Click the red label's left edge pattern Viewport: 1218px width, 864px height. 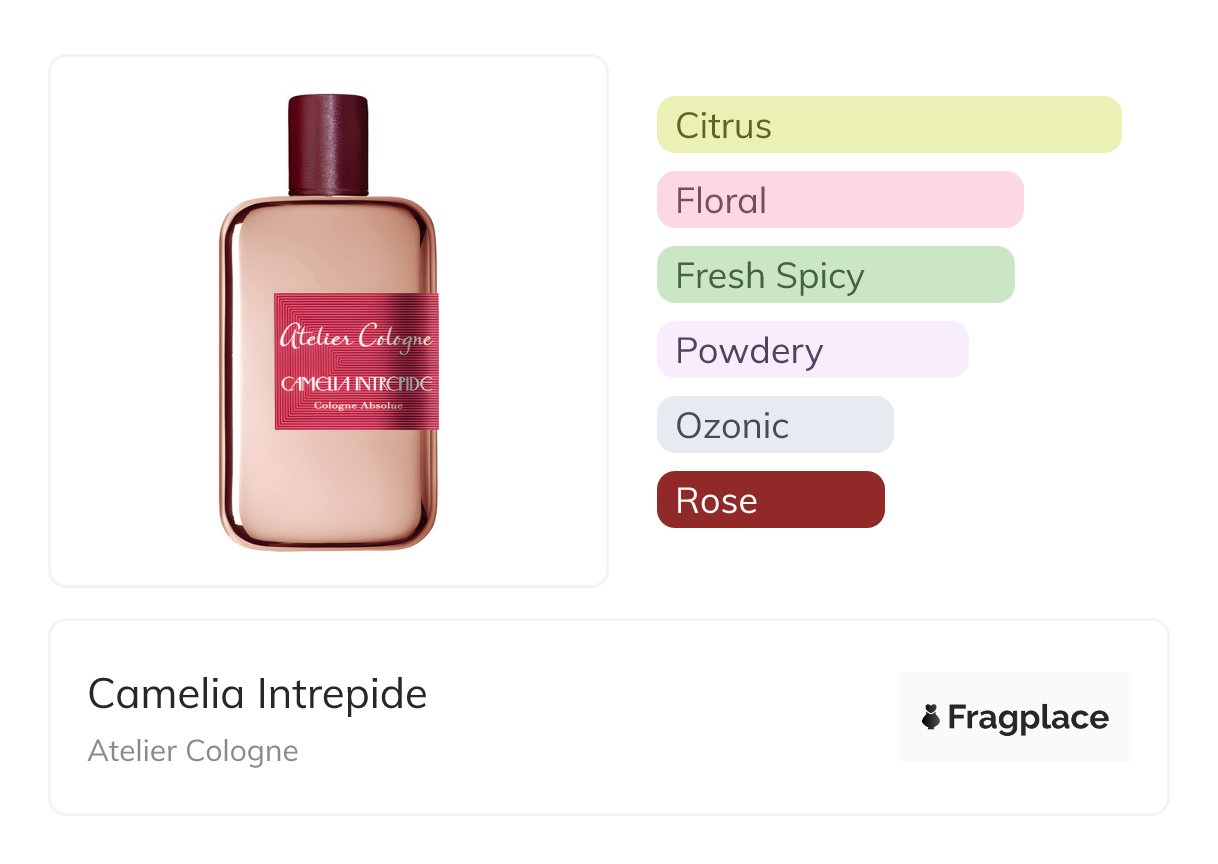point(279,362)
